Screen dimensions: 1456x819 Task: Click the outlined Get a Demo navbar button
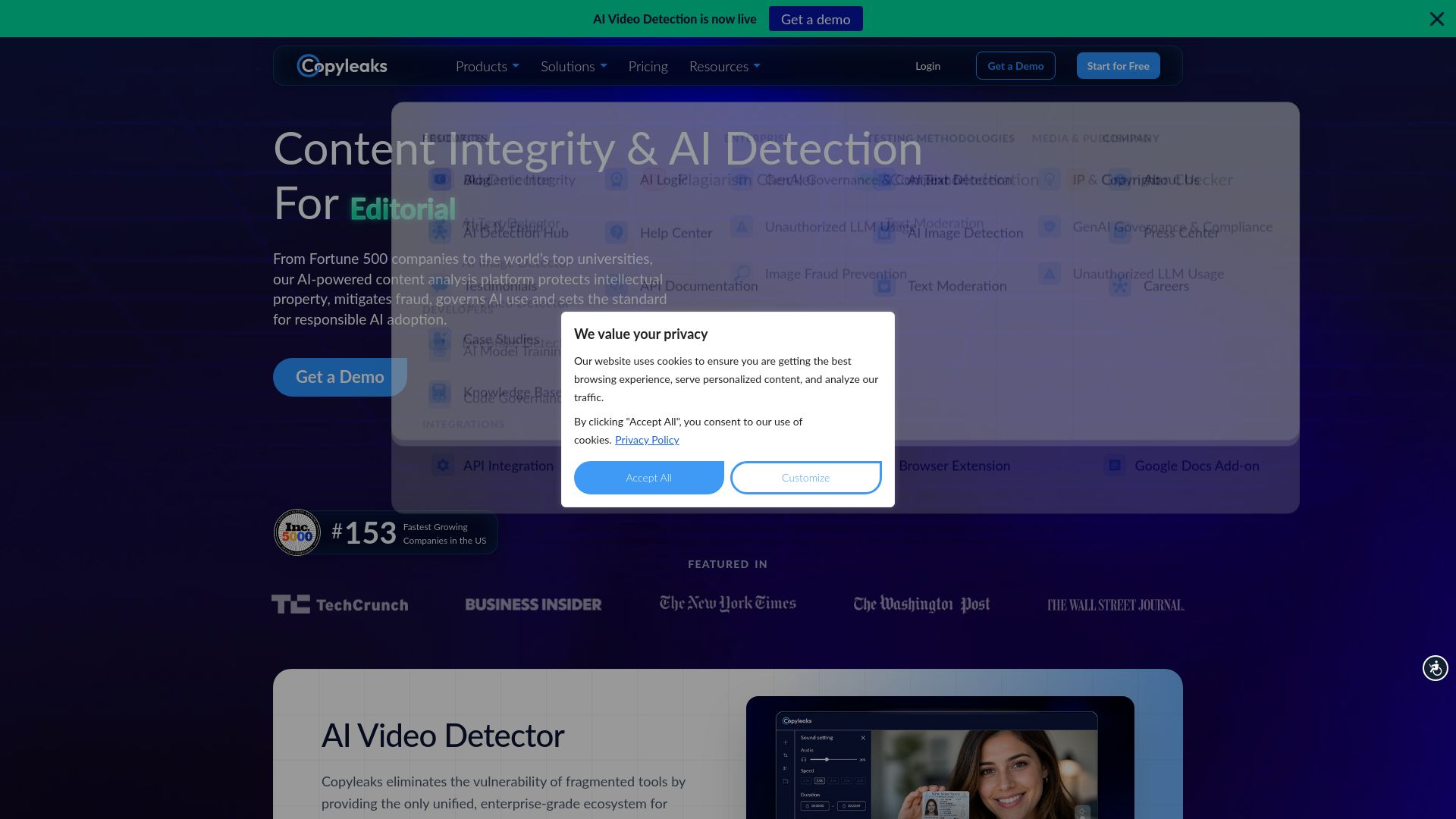[1015, 66]
